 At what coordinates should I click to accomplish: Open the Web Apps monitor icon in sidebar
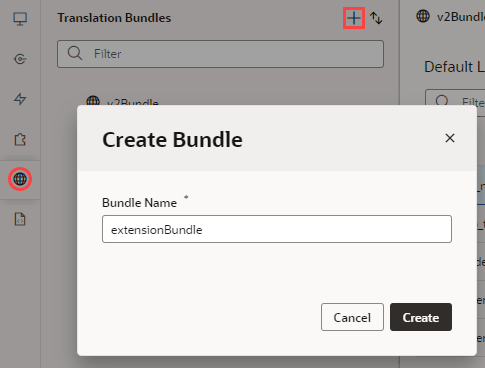pos(20,19)
